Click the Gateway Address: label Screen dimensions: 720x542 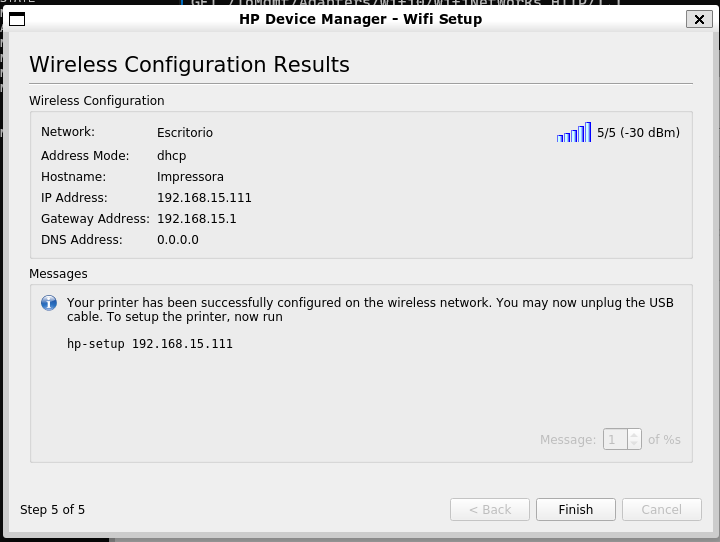(x=95, y=219)
